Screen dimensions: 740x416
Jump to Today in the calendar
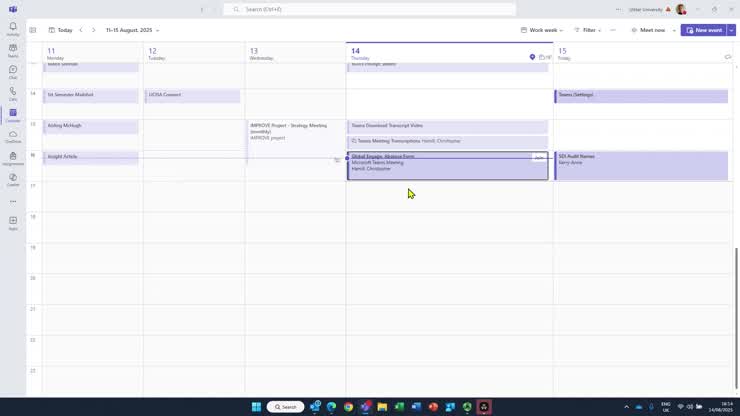pyautogui.click(x=61, y=30)
